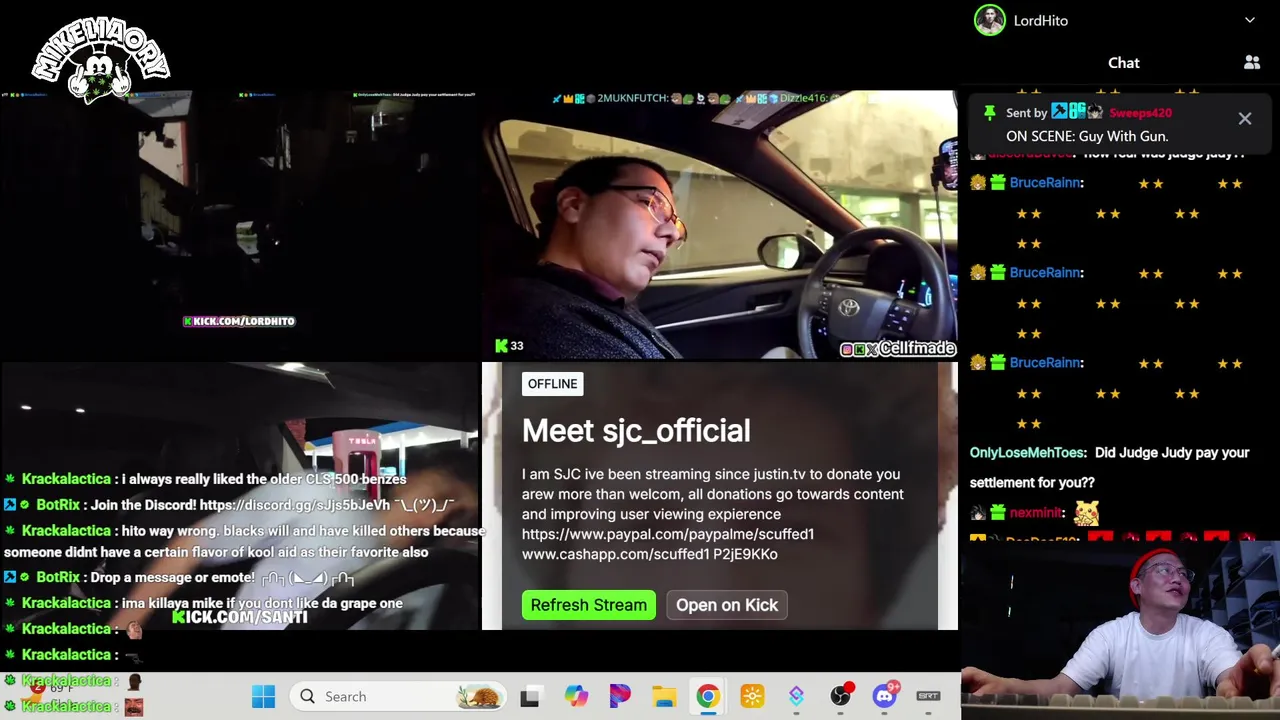Screen dimensions: 1280x720
Task: Click the LordHito channel avatar
Action: (x=990, y=20)
